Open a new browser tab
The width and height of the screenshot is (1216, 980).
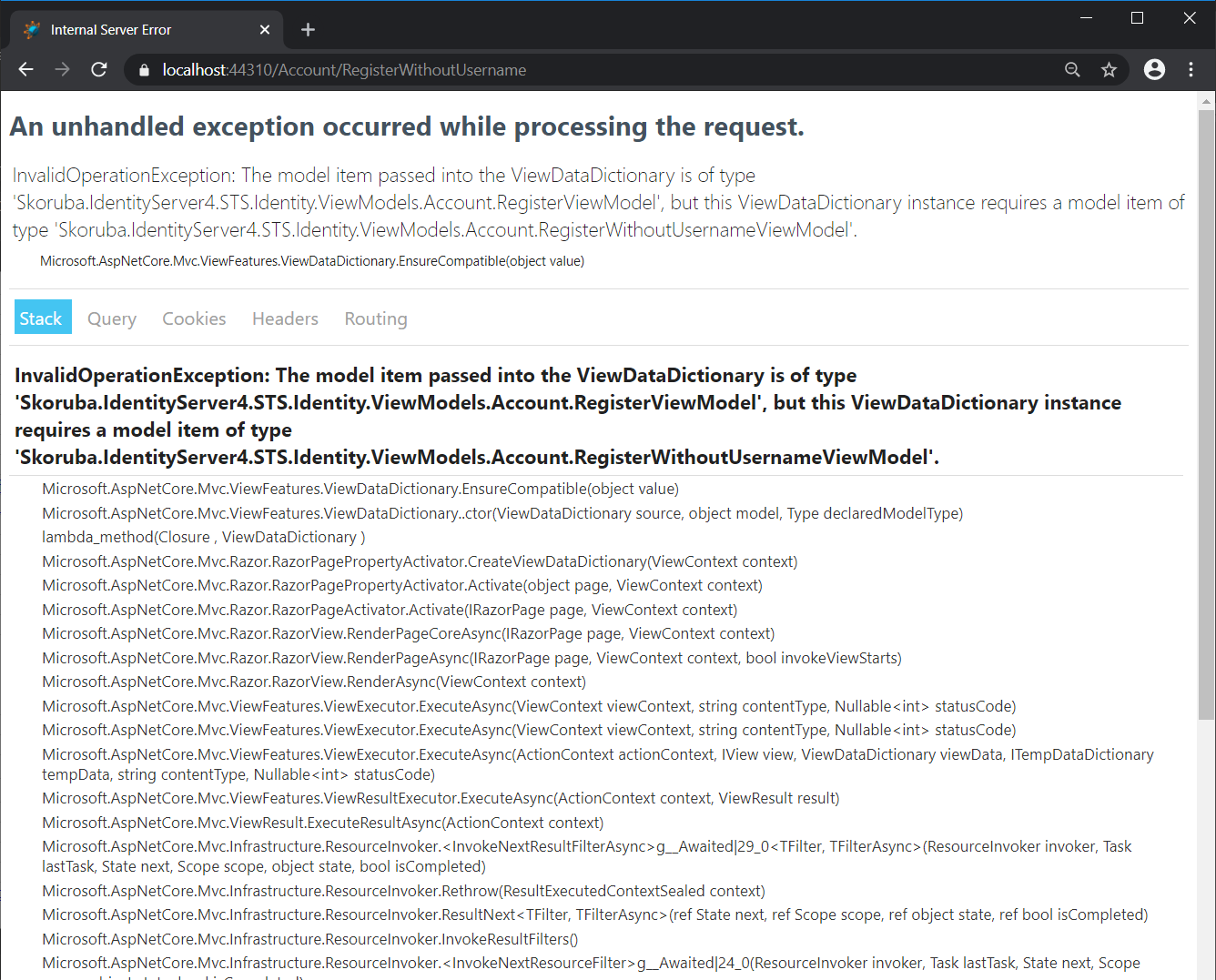pyautogui.click(x=308, y=29)
